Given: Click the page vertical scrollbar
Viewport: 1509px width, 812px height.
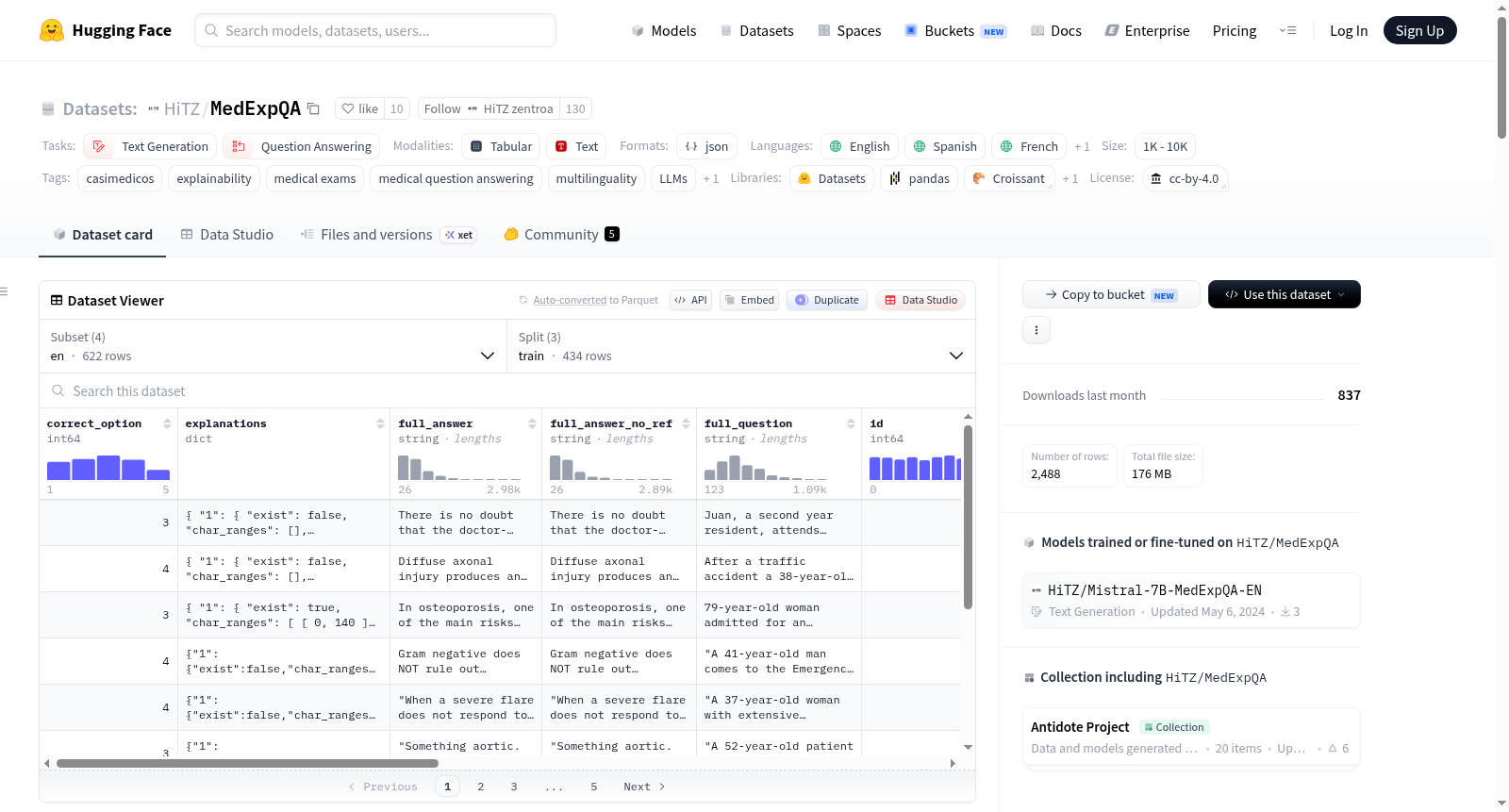Looking at the screenshot, I should click(1501, 77).
